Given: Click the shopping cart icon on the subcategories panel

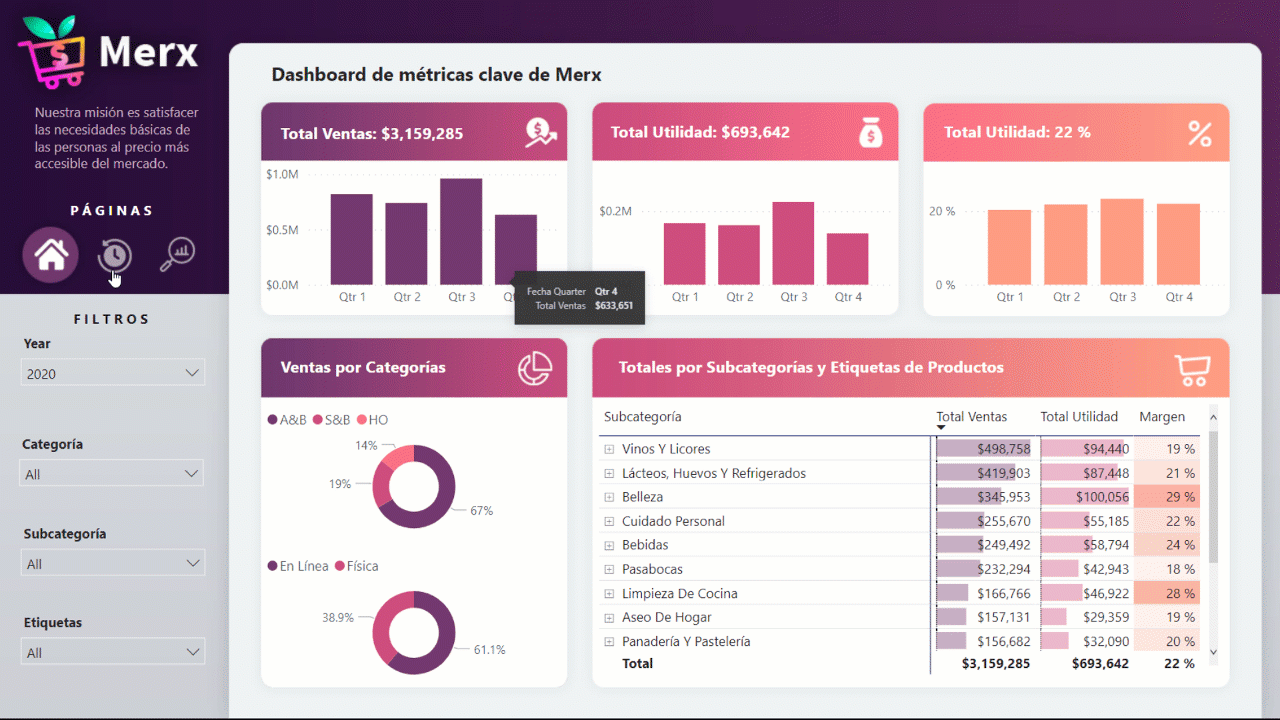Looking at the screenshot, I should 1192,367.
